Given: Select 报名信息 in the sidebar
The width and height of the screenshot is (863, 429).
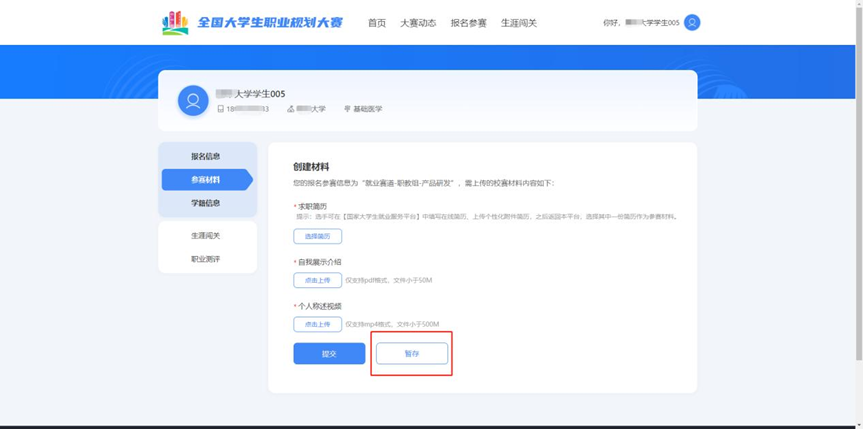Looking at the screenshot, I should tap(206, 156).
